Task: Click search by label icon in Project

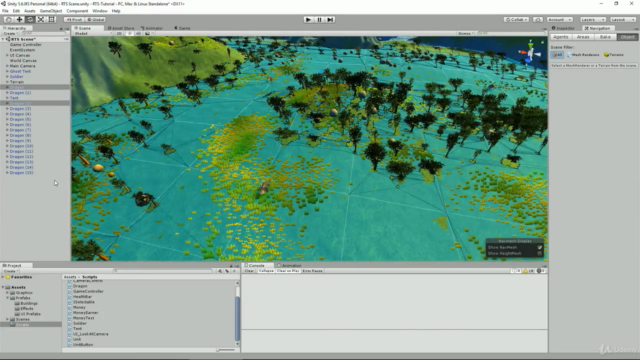Action: [227, 271]
